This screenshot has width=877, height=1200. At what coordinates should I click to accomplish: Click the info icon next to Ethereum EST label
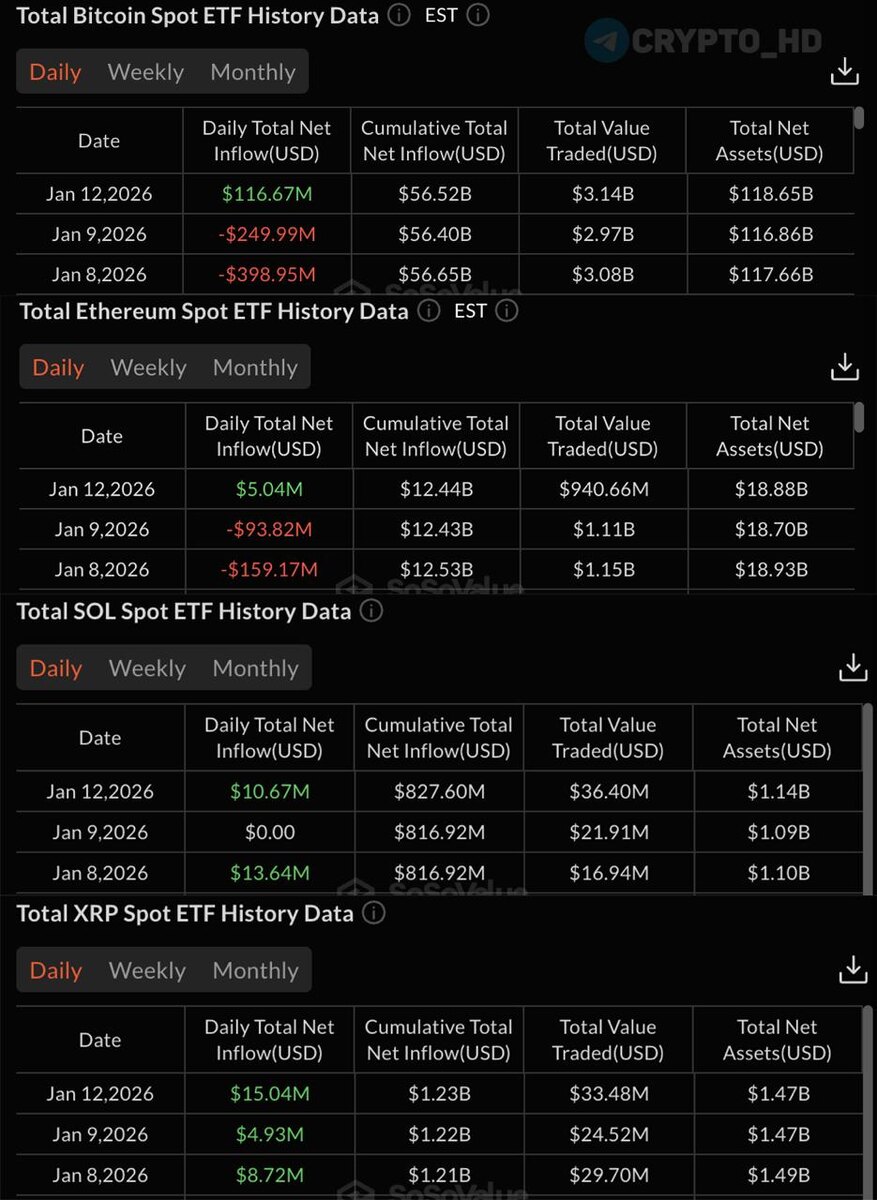point(507,311)
